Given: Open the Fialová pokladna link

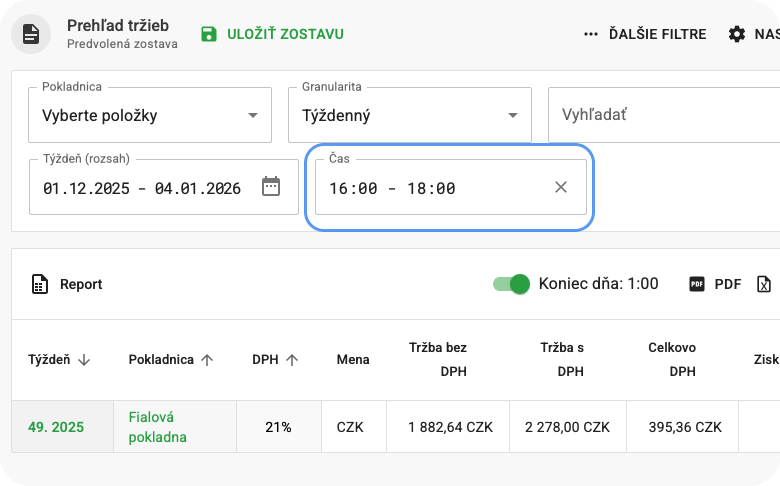Looking at the screenshot, I should pyautogui.click(x=158, y=426).
